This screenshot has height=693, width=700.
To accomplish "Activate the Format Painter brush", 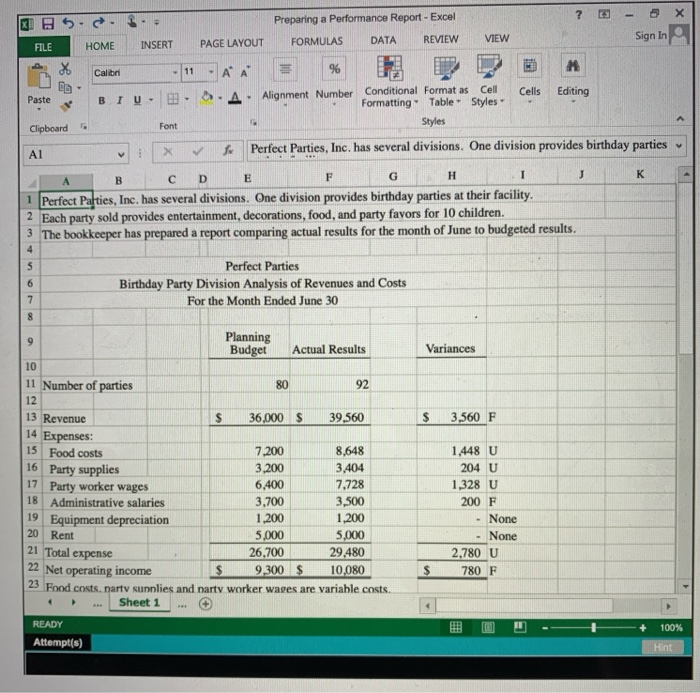I will tap(66, 105).
